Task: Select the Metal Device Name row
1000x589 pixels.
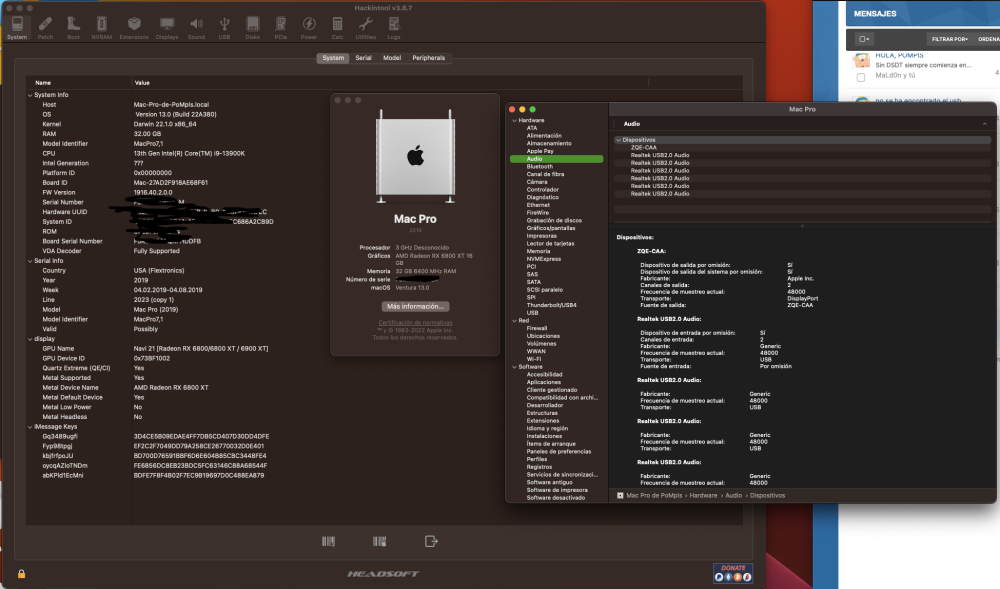Action: [384, 388]
